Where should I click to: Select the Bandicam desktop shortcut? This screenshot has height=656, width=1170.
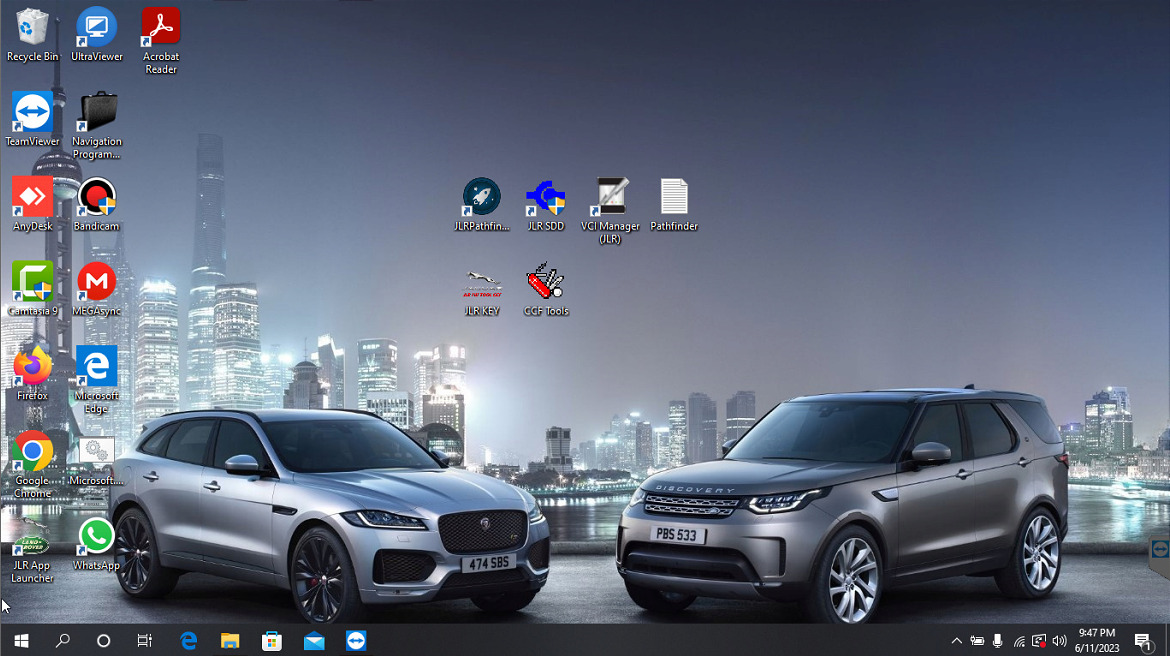pyautogui.click(x=96, y=198)
